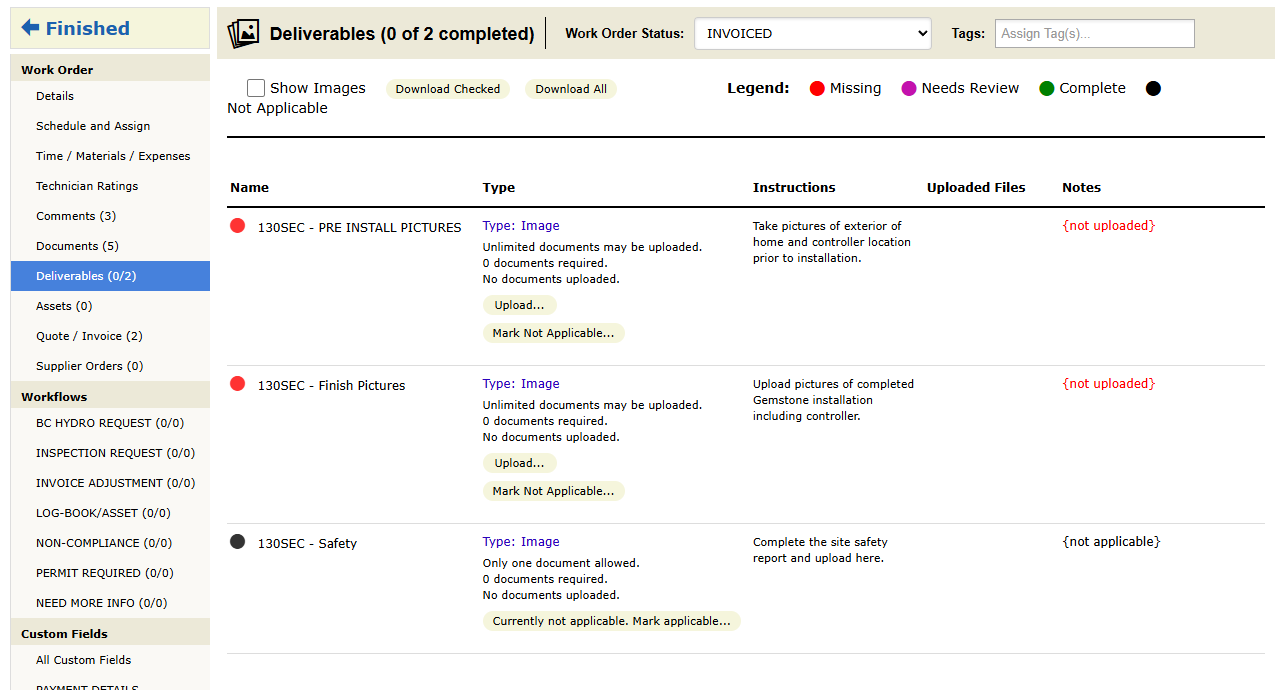The height and width of the screenshot is (690, 1280).
Task: Click the Finished heading link
Action: (x=88, y=28)
